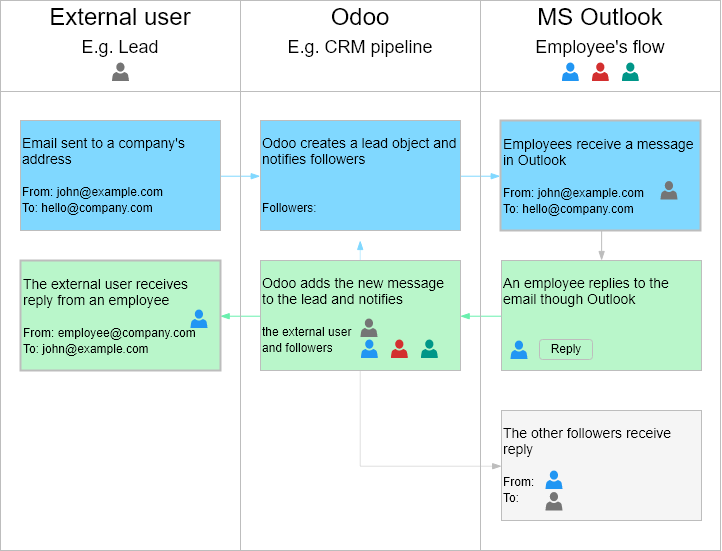722x551 pixels.
Task: Click the Reply button
Action: [x=565, y=349]
